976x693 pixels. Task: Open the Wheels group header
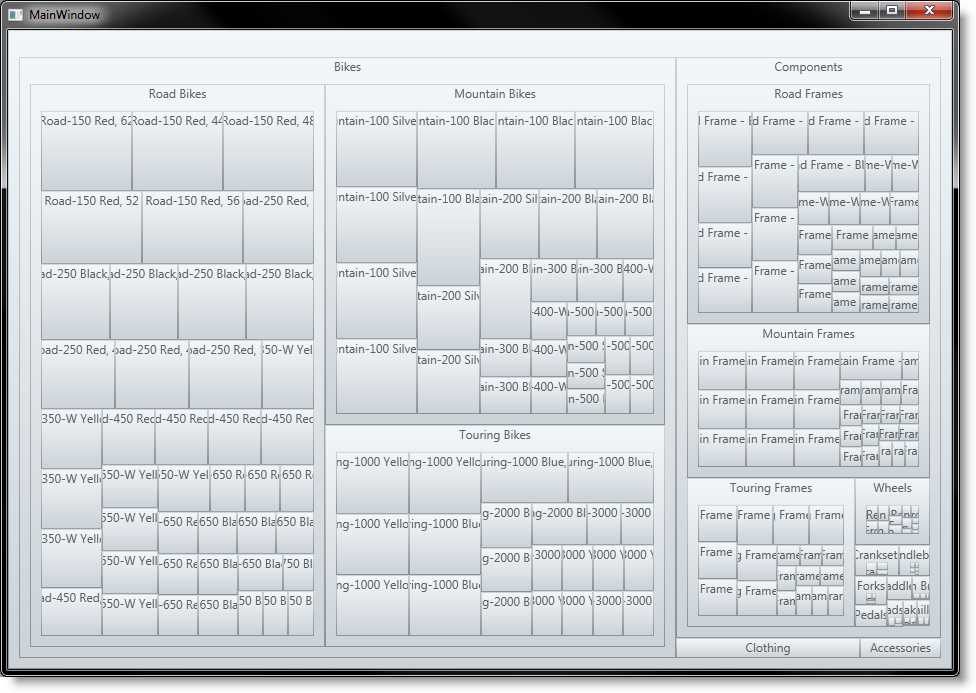pyautogui.click(x=892, y=488)
